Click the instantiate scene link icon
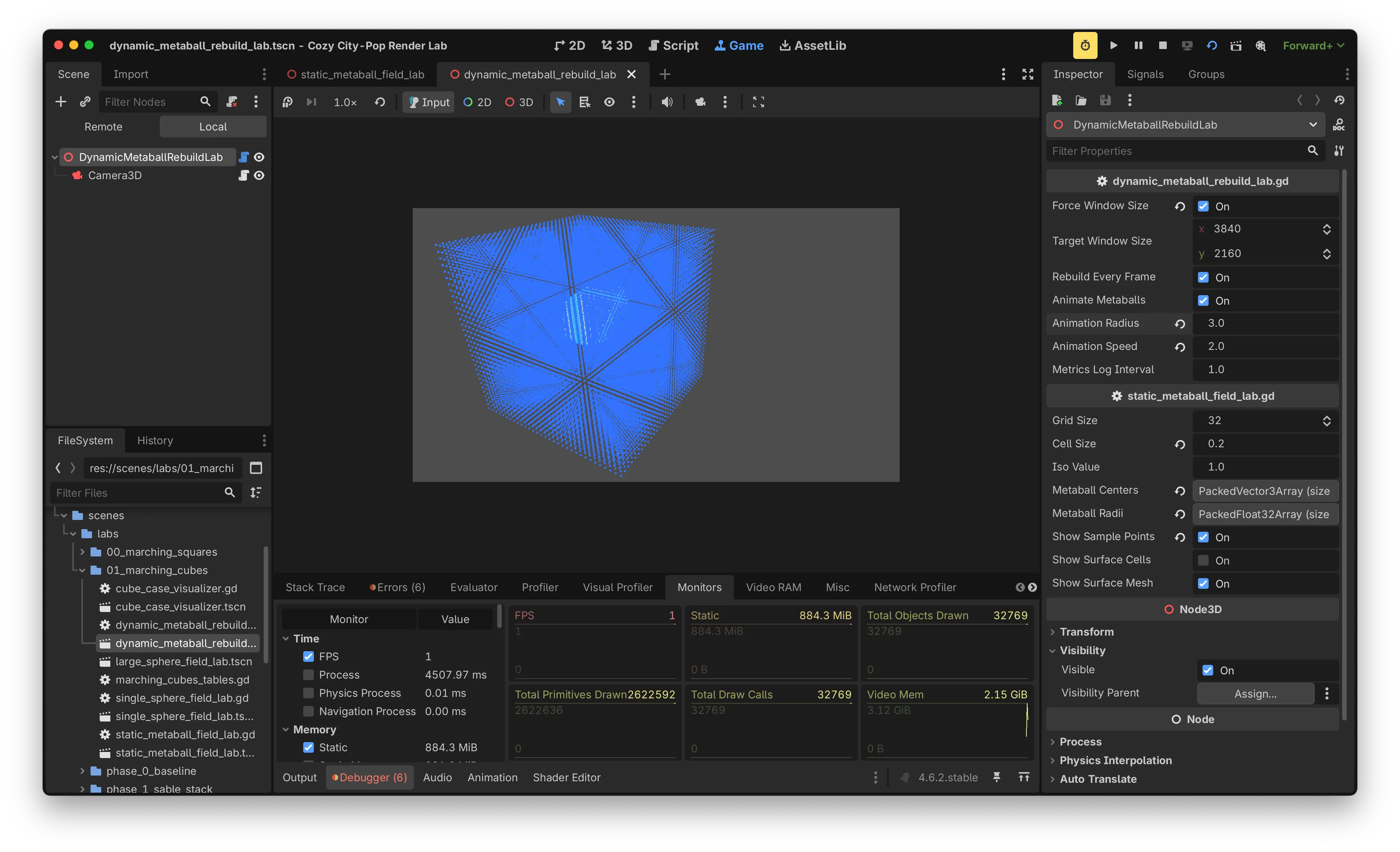This screenshot has height=852, width=1400. coord(85,102)
